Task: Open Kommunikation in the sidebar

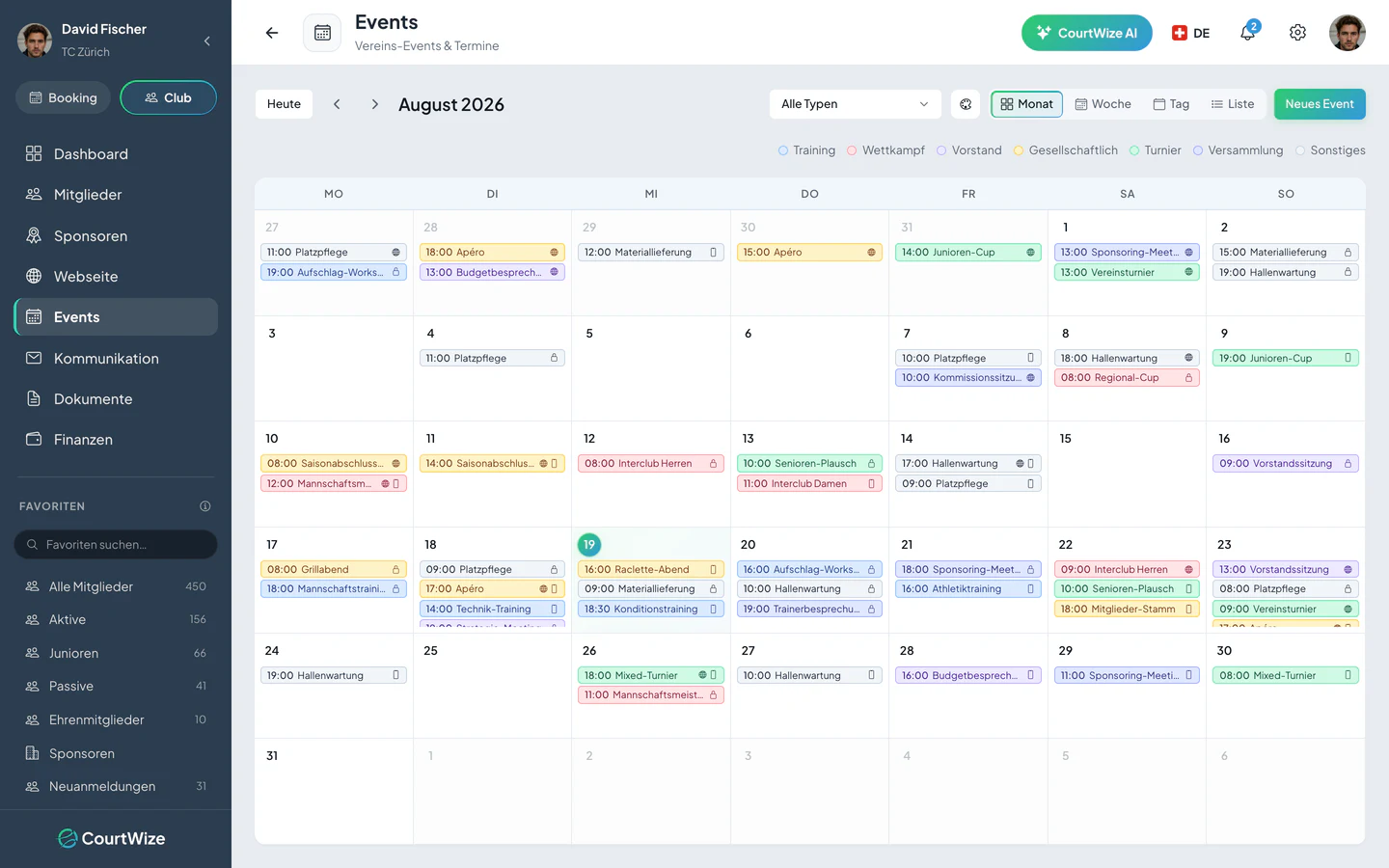Action: (116, 359)
